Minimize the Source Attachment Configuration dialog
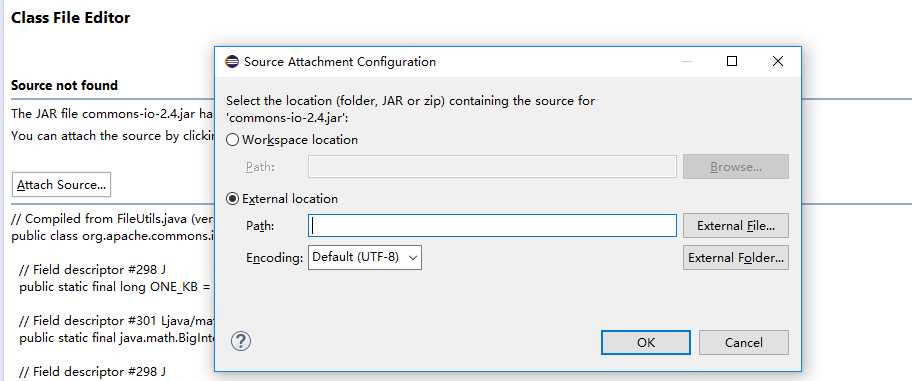The width and height of the screenshot is (912, 381). coord(686,61)
